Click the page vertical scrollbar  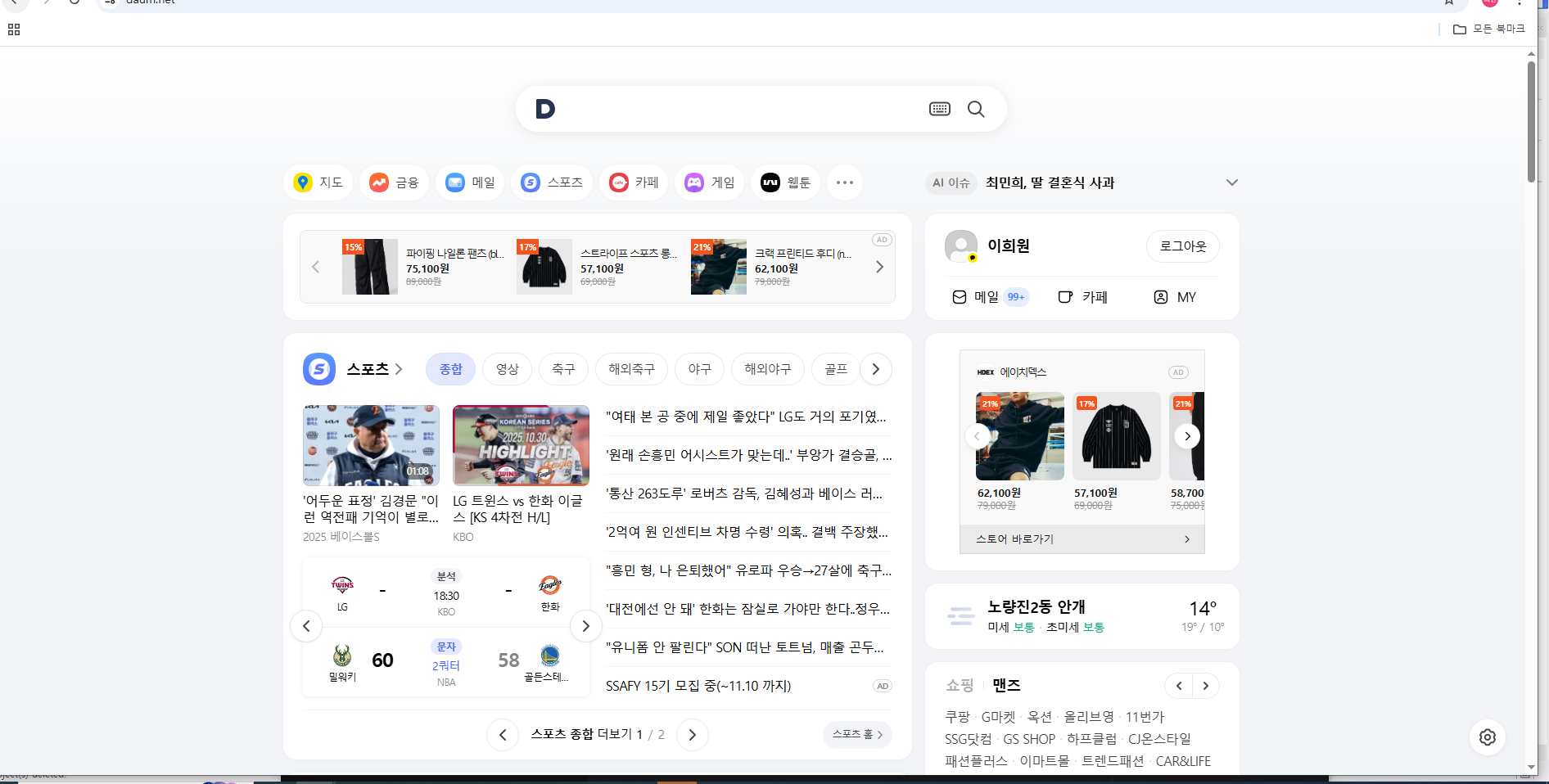(1531, 121)
